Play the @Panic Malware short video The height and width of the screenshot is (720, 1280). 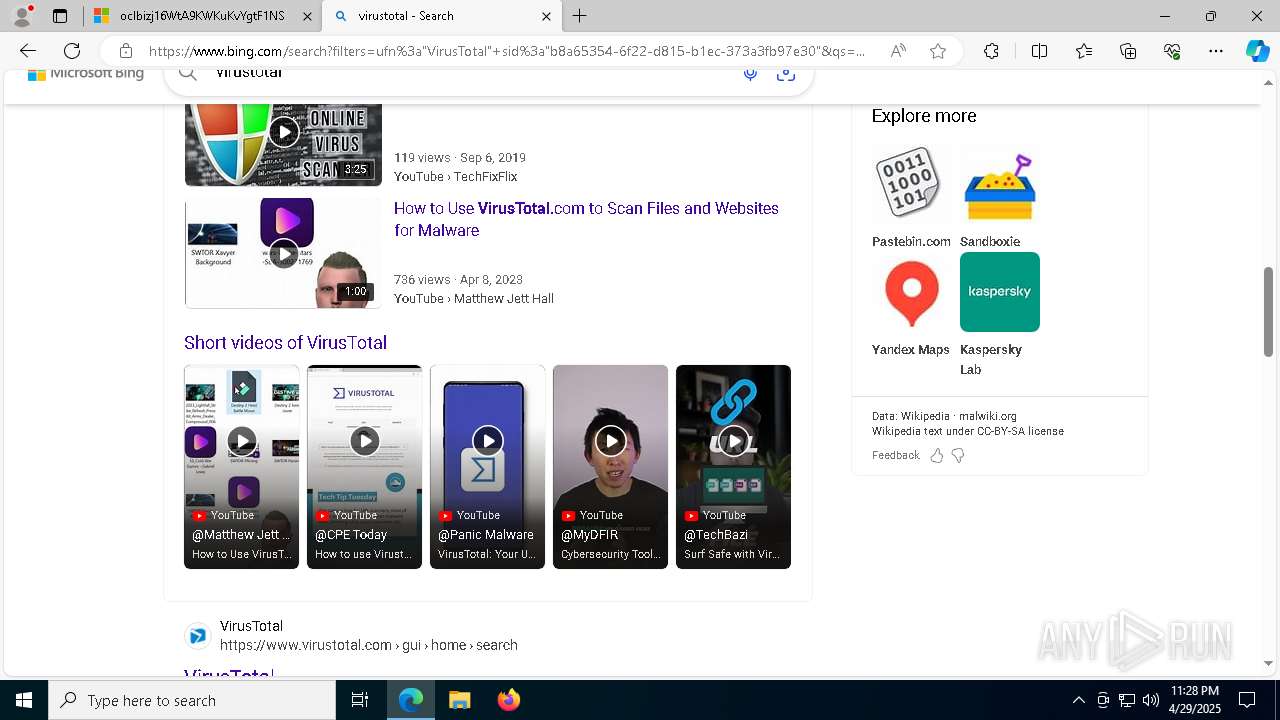pyautogui.click(x=487, y=467)
